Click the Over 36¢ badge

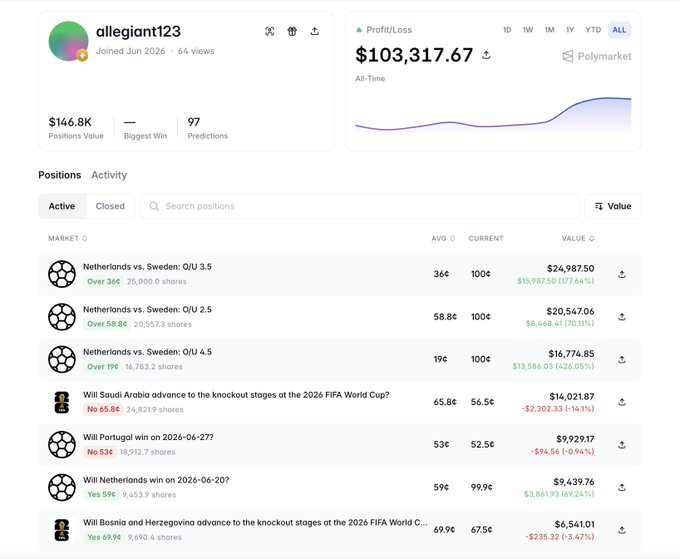[x=104, y=281]
